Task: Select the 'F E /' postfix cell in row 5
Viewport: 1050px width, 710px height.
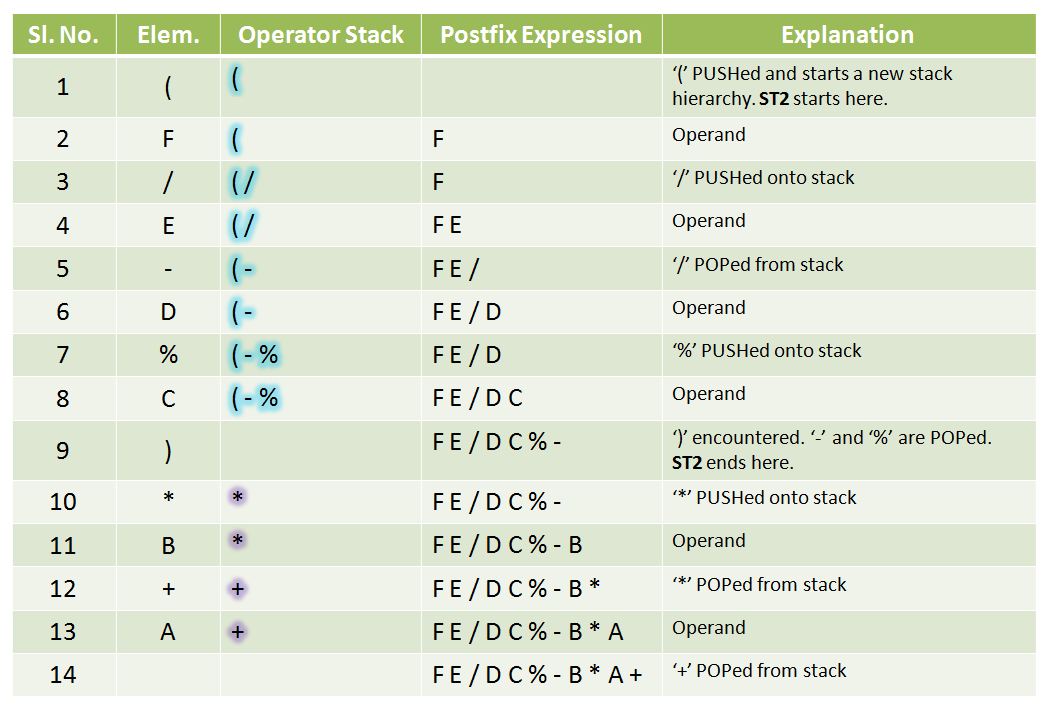Action: coord(455,269)
